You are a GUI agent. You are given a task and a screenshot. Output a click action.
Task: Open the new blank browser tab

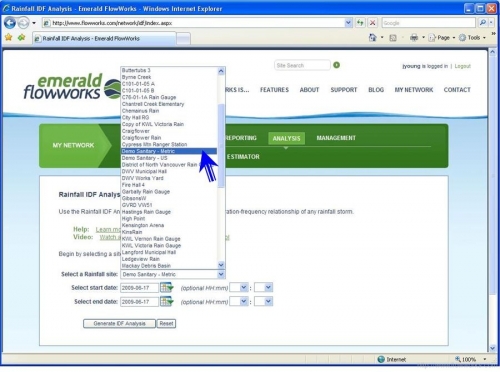click(x=183, y=39)
